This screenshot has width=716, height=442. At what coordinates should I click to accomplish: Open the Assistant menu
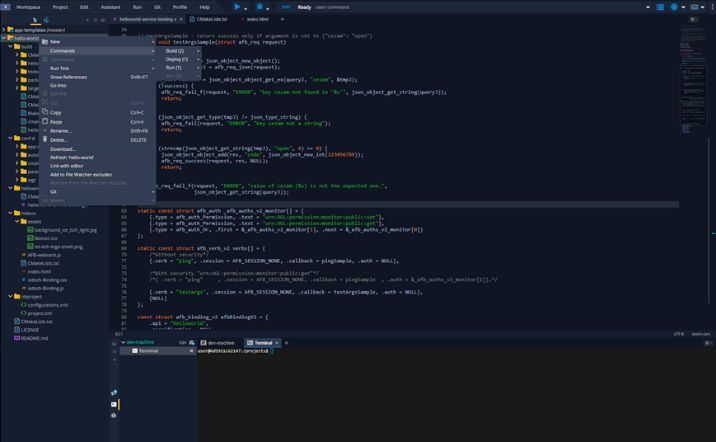(x=111, y=7)
